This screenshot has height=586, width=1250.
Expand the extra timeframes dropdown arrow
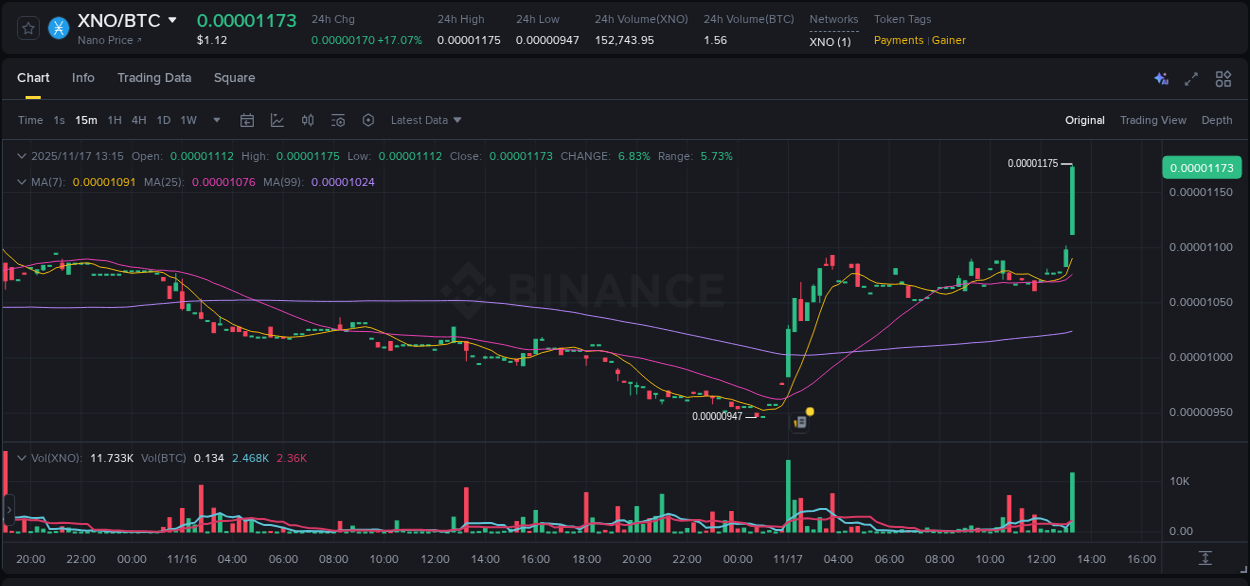click(215, 120)
